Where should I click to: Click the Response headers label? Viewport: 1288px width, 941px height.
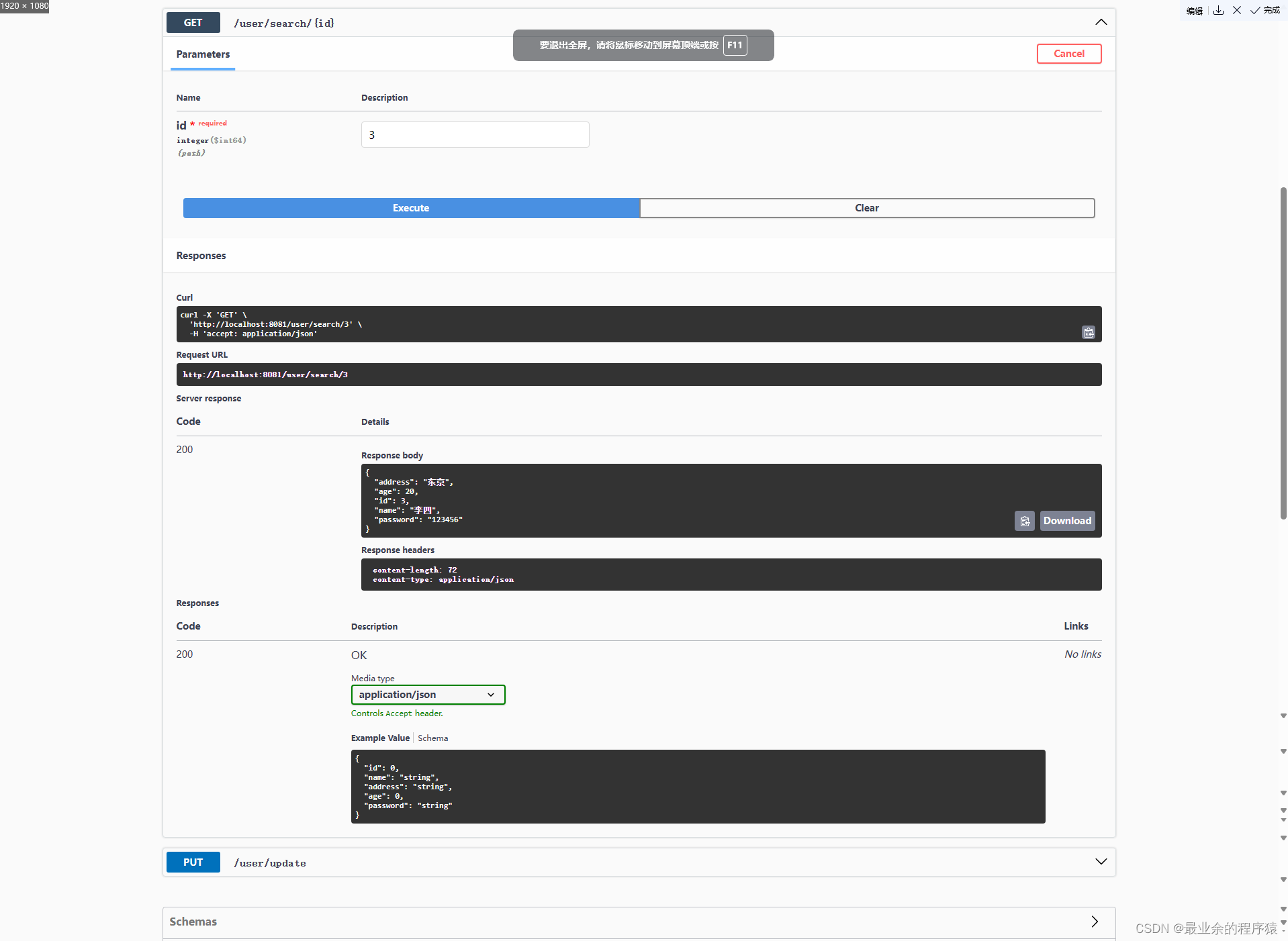click(x=398, y=550)
